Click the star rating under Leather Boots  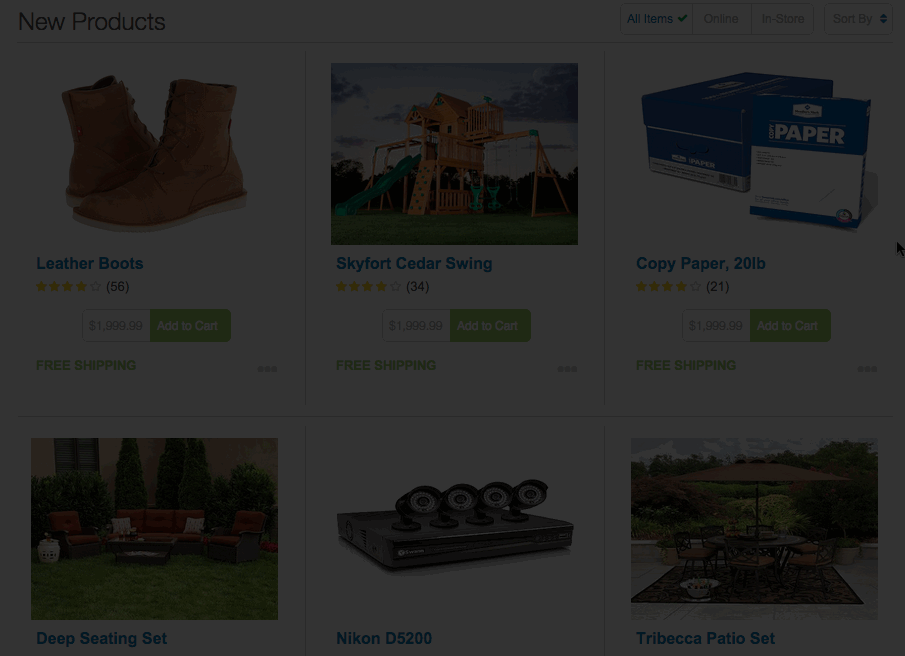tap(68, 286)
